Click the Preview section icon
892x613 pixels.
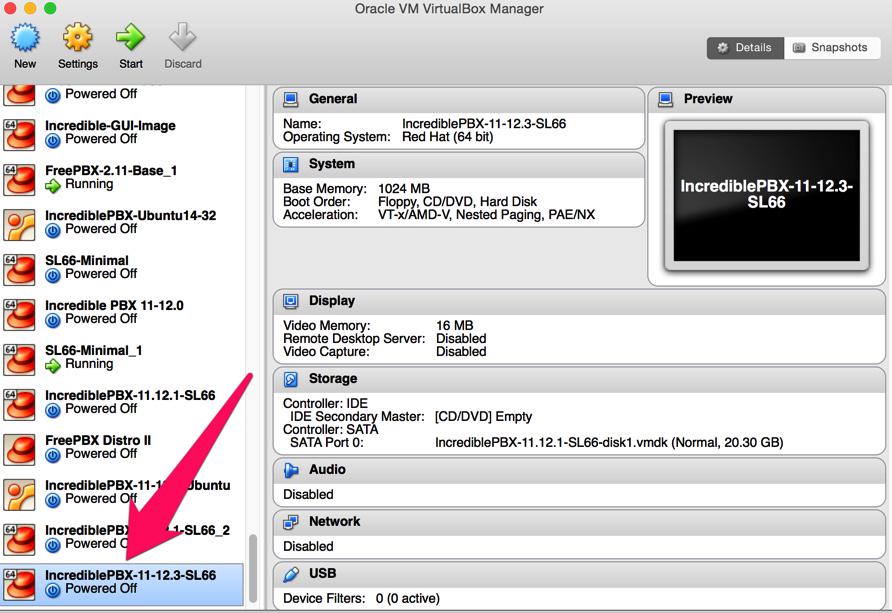click(666, 99)
